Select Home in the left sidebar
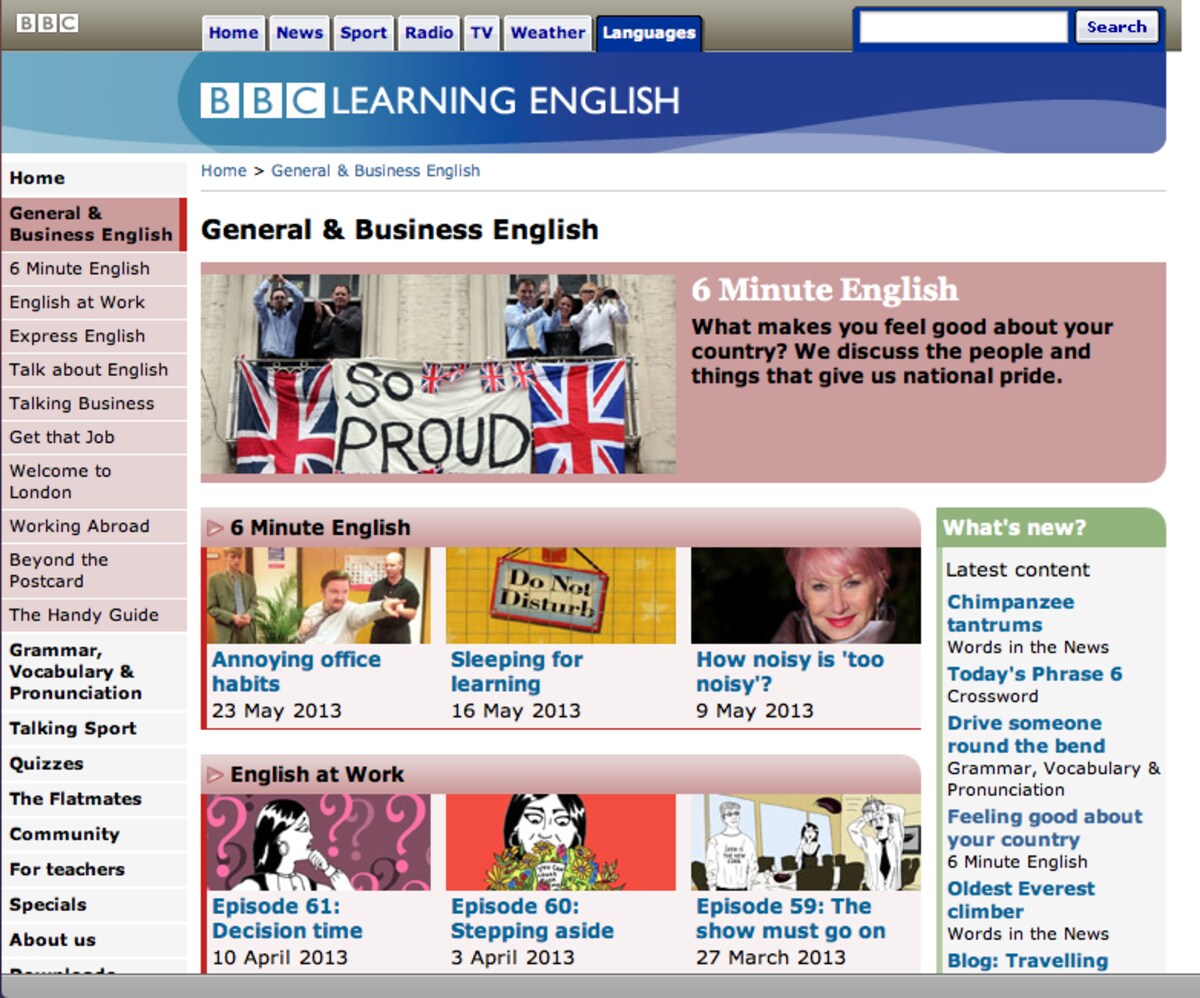Viewport: 1200px width, 998px height. click(x=94, y=178)
